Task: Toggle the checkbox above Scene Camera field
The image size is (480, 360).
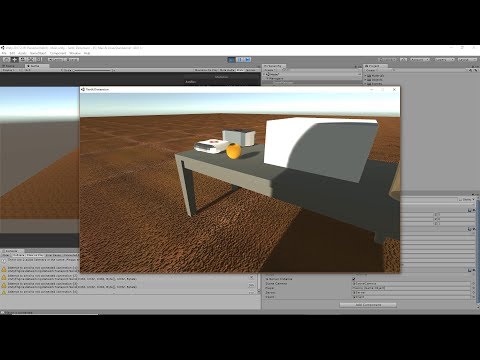Action: pos(354,279)
